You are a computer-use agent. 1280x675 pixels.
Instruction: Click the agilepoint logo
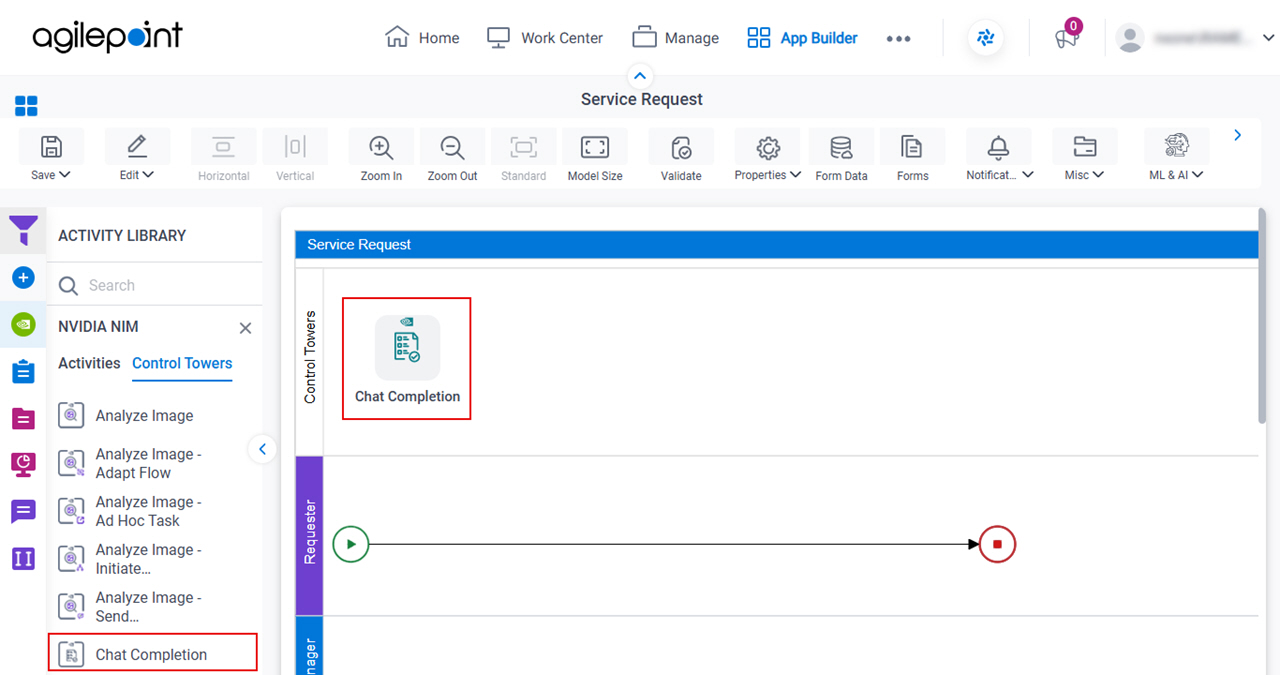point(108,38)
